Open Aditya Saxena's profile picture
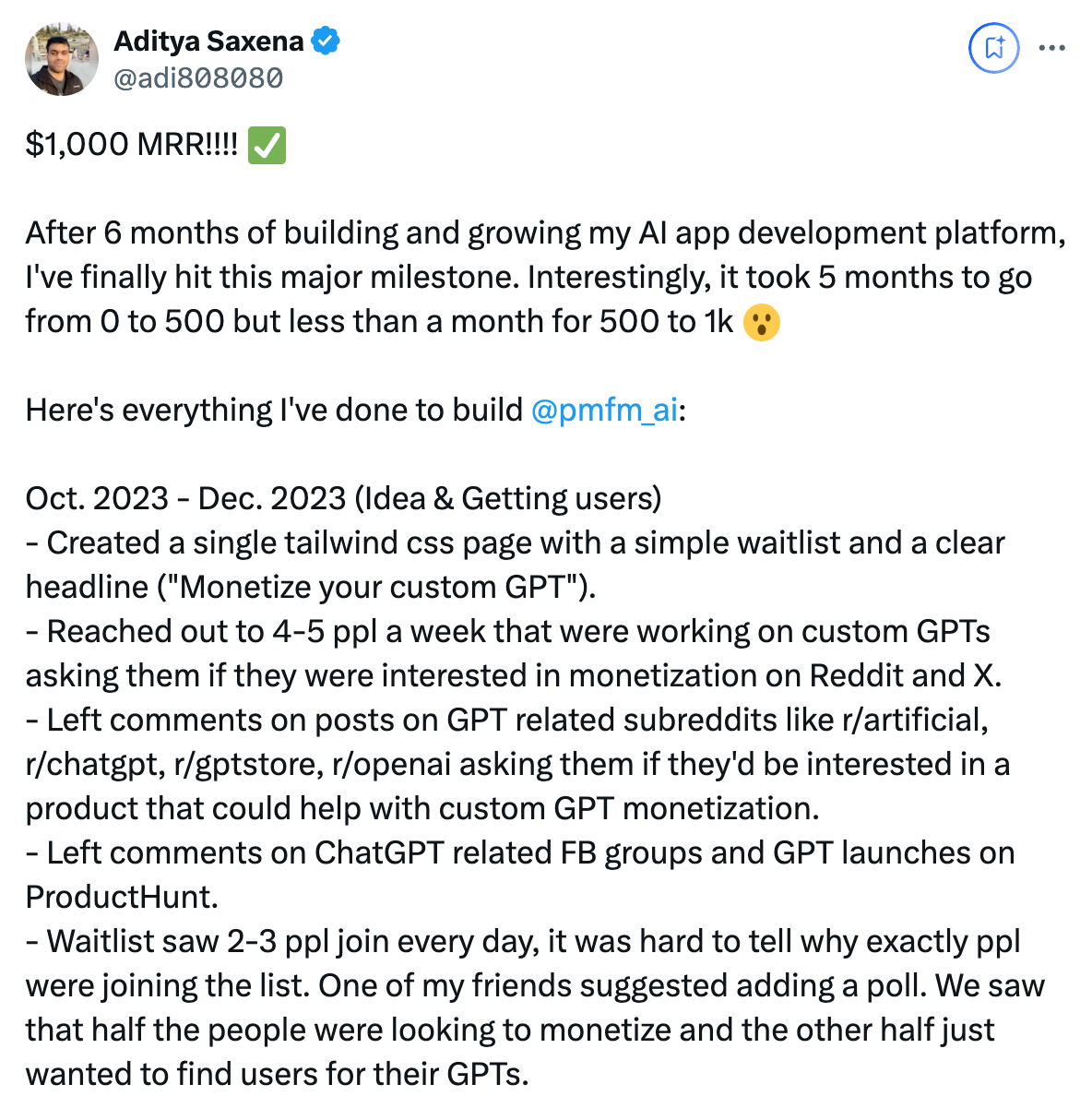 [x=61, y=59]
